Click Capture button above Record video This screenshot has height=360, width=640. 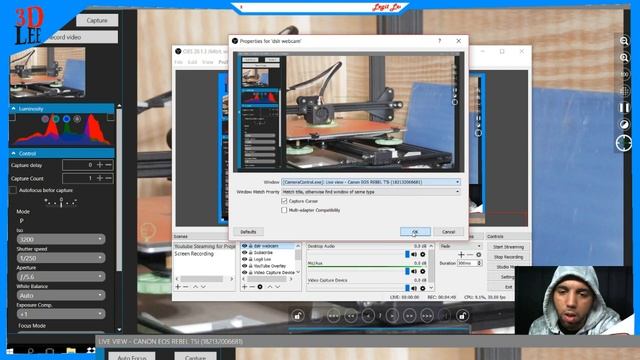point(97,20)
